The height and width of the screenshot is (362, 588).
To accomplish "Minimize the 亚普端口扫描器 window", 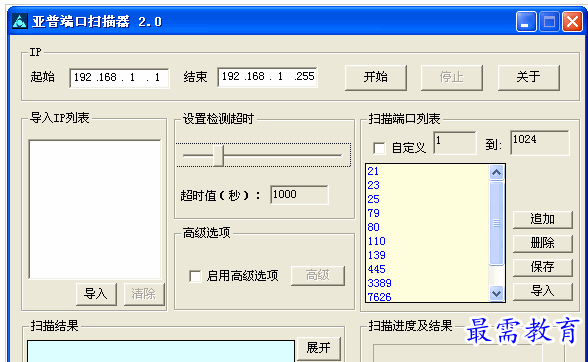I will coord(526,21).
